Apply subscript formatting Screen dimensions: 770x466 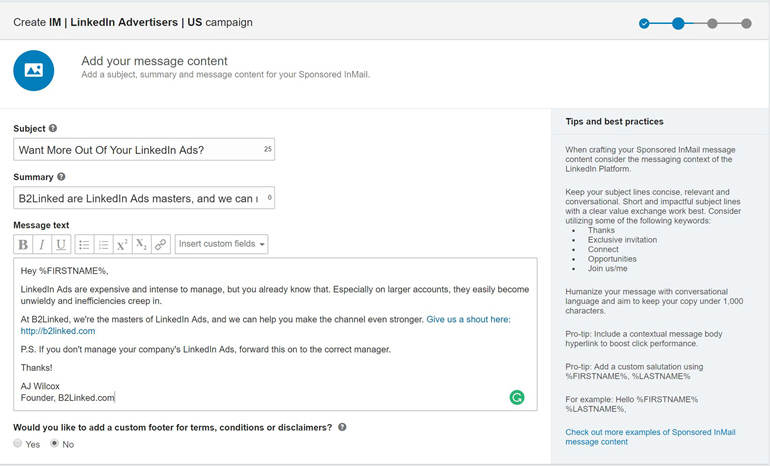point(141,245)
